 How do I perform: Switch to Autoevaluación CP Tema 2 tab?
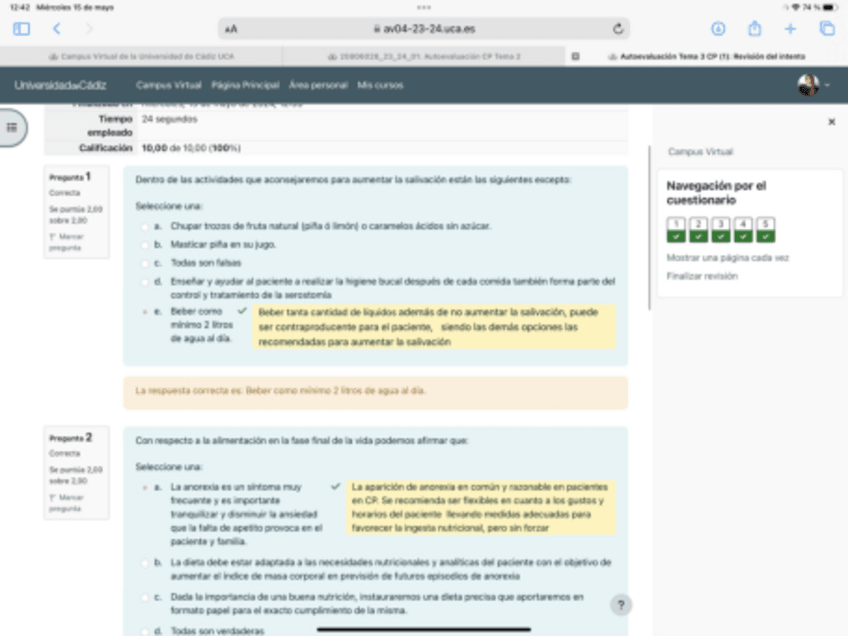point(424,56)
